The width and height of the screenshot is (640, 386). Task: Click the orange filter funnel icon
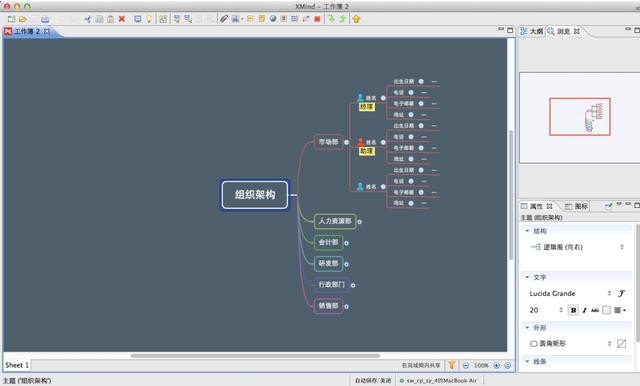tap(451, 365)
